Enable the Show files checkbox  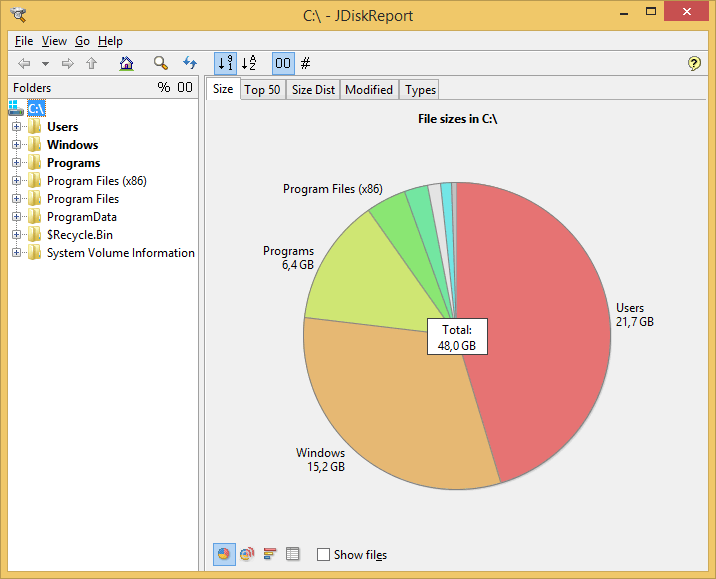click(323, 554)
